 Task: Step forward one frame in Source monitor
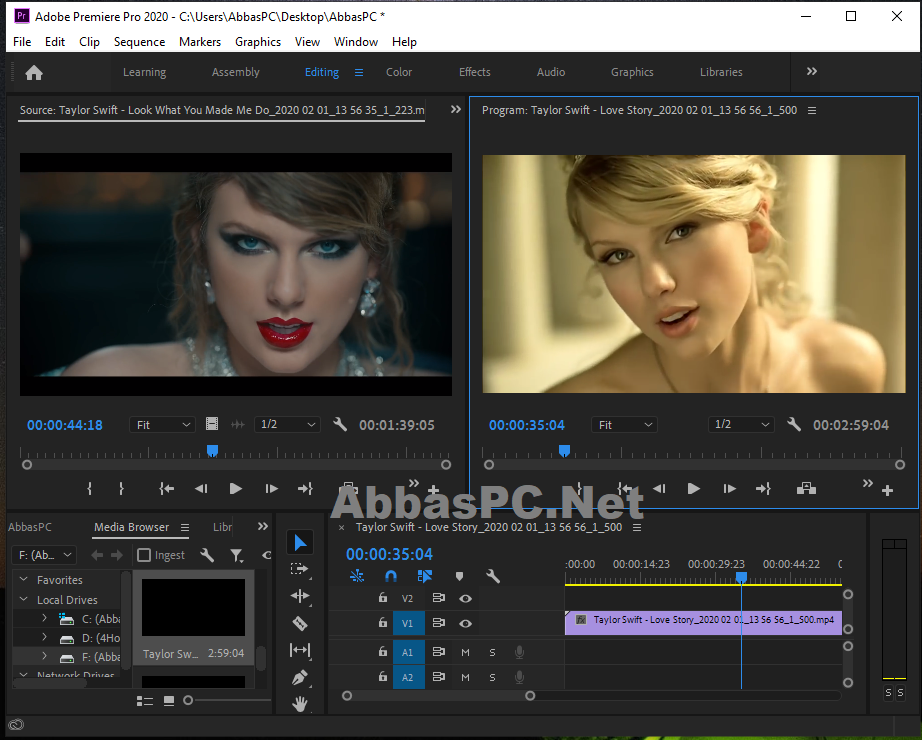[271, 489]
